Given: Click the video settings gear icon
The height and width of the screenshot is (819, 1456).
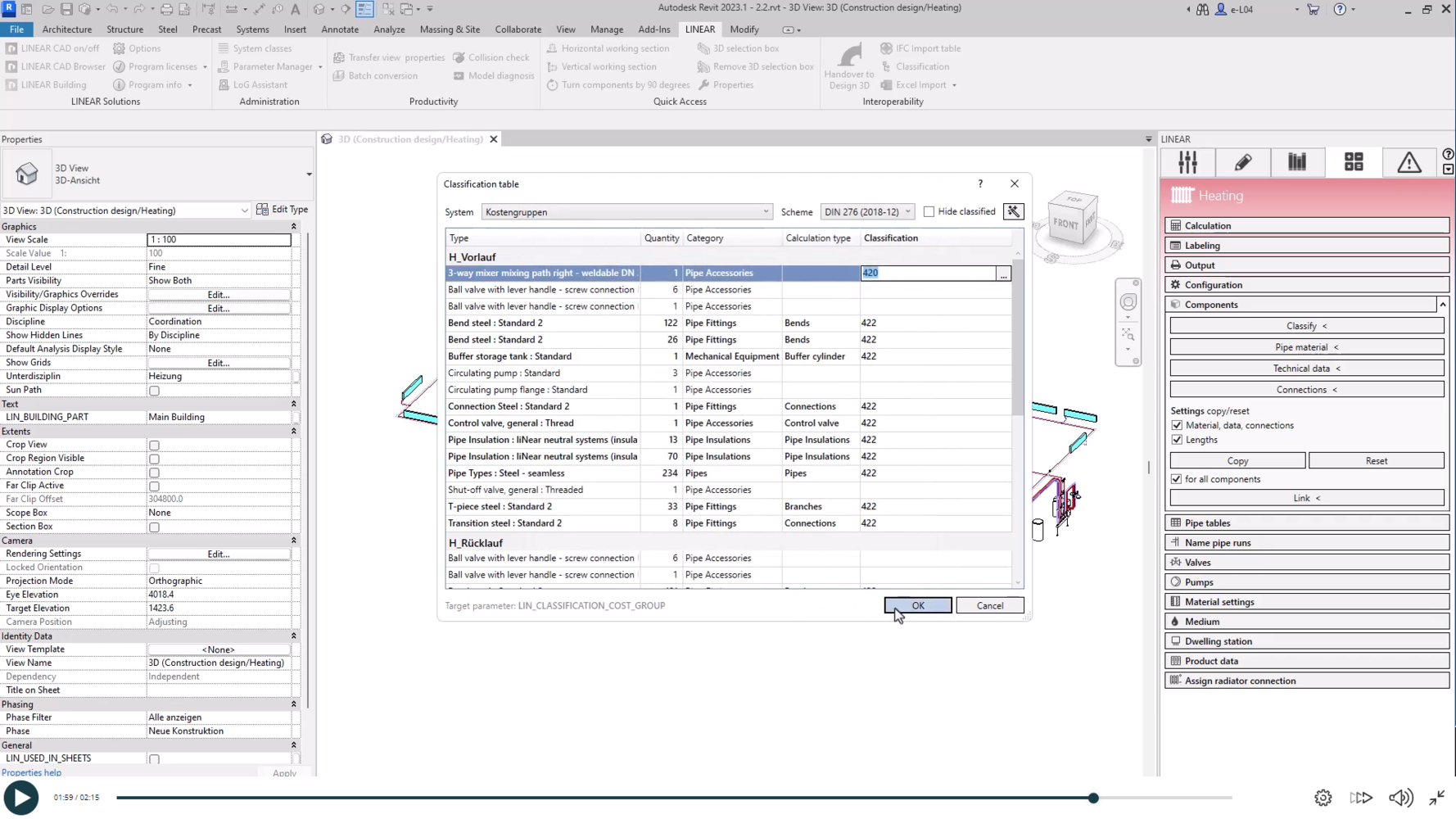Looking at the screenshot, I should (x=1323, y=798).
